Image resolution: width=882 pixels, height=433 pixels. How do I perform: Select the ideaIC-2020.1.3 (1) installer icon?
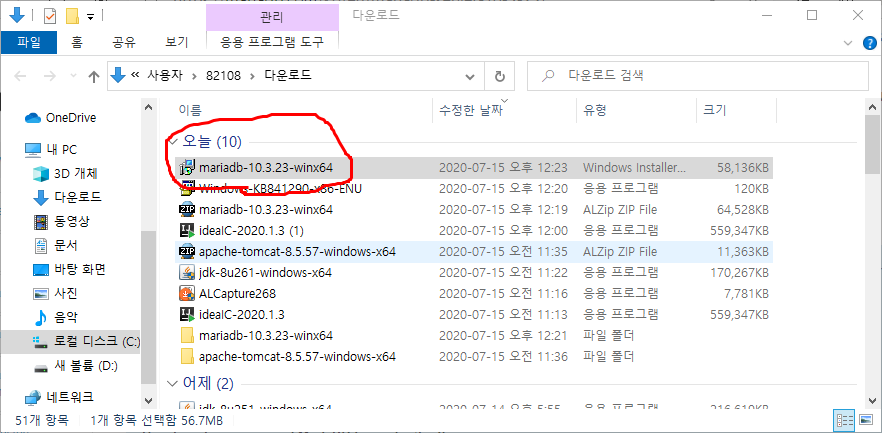click(186, 231)
